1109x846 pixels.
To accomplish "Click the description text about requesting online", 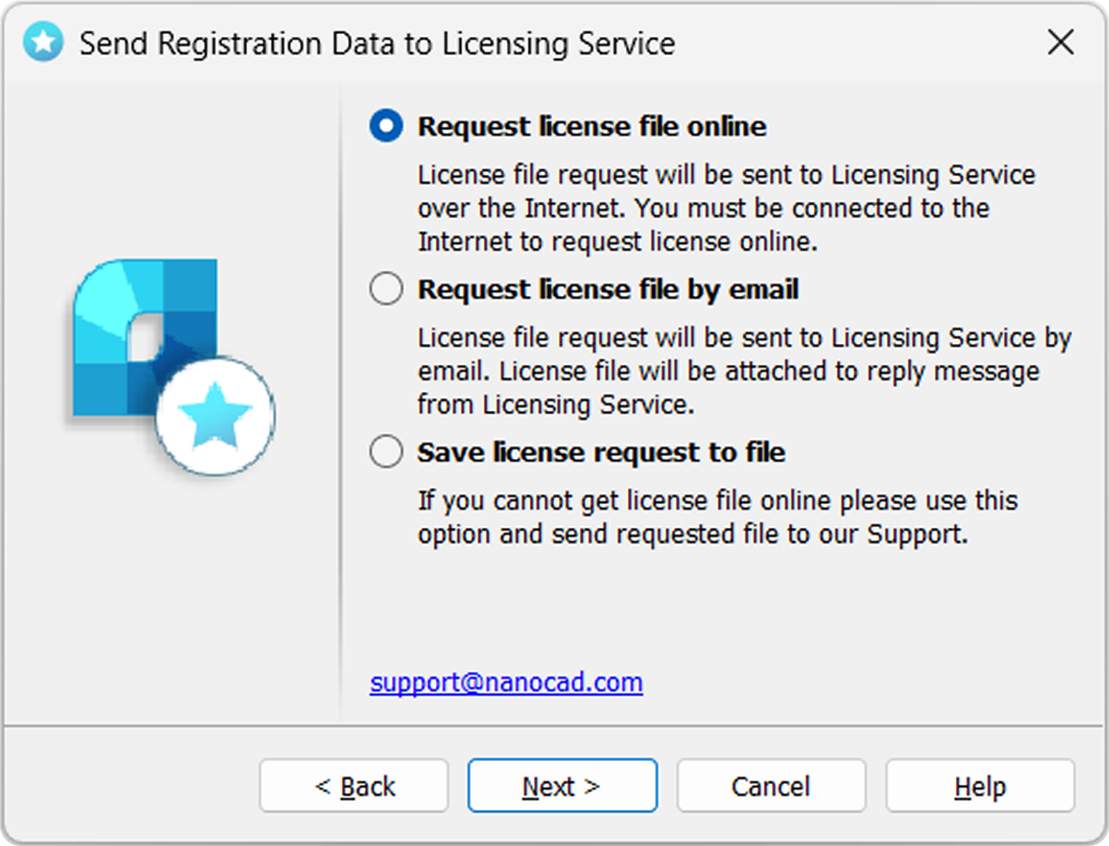I will [x=726, y=208].
